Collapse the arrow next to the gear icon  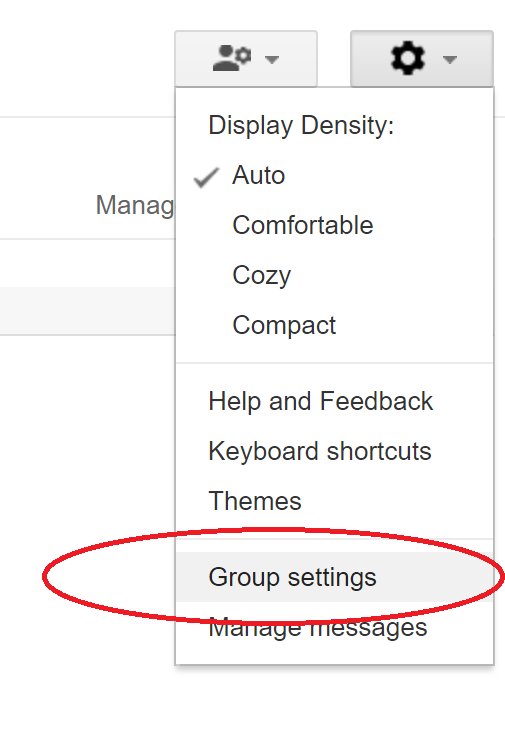coord(450,59)
